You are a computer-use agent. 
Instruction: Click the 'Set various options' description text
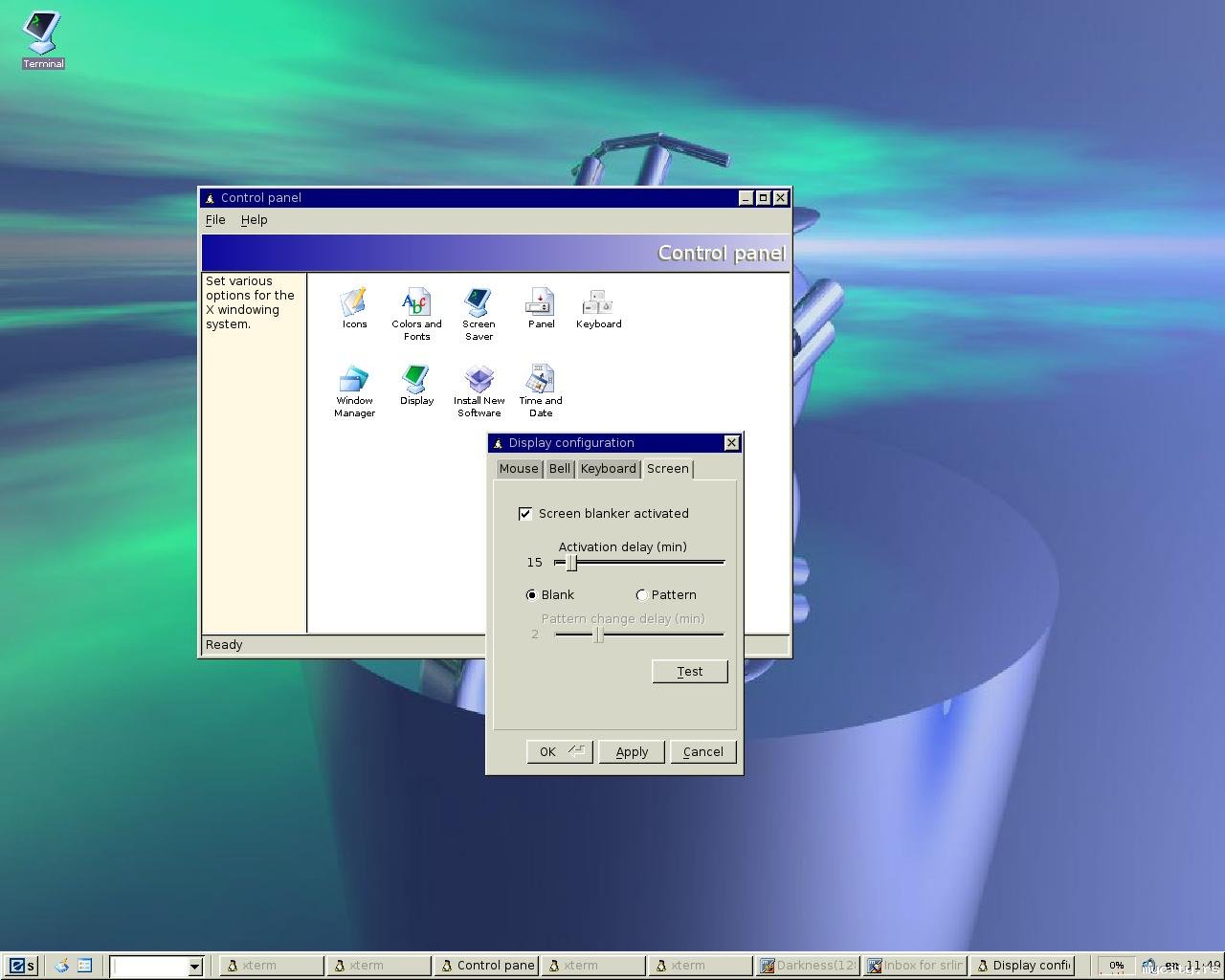point(250,302)
